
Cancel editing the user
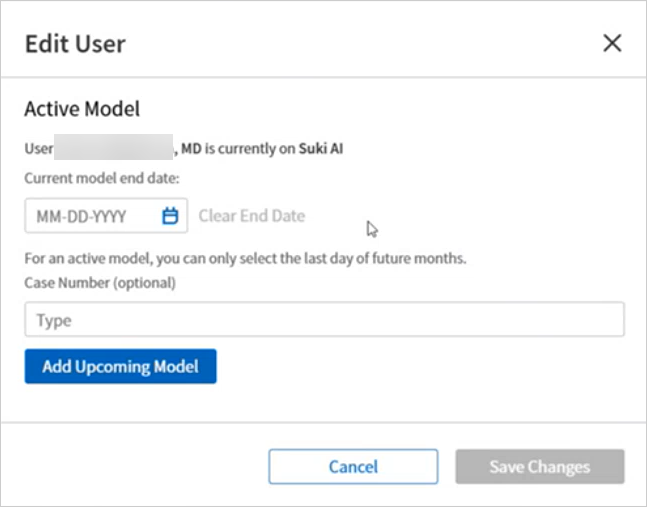click(x=353, y=466)
